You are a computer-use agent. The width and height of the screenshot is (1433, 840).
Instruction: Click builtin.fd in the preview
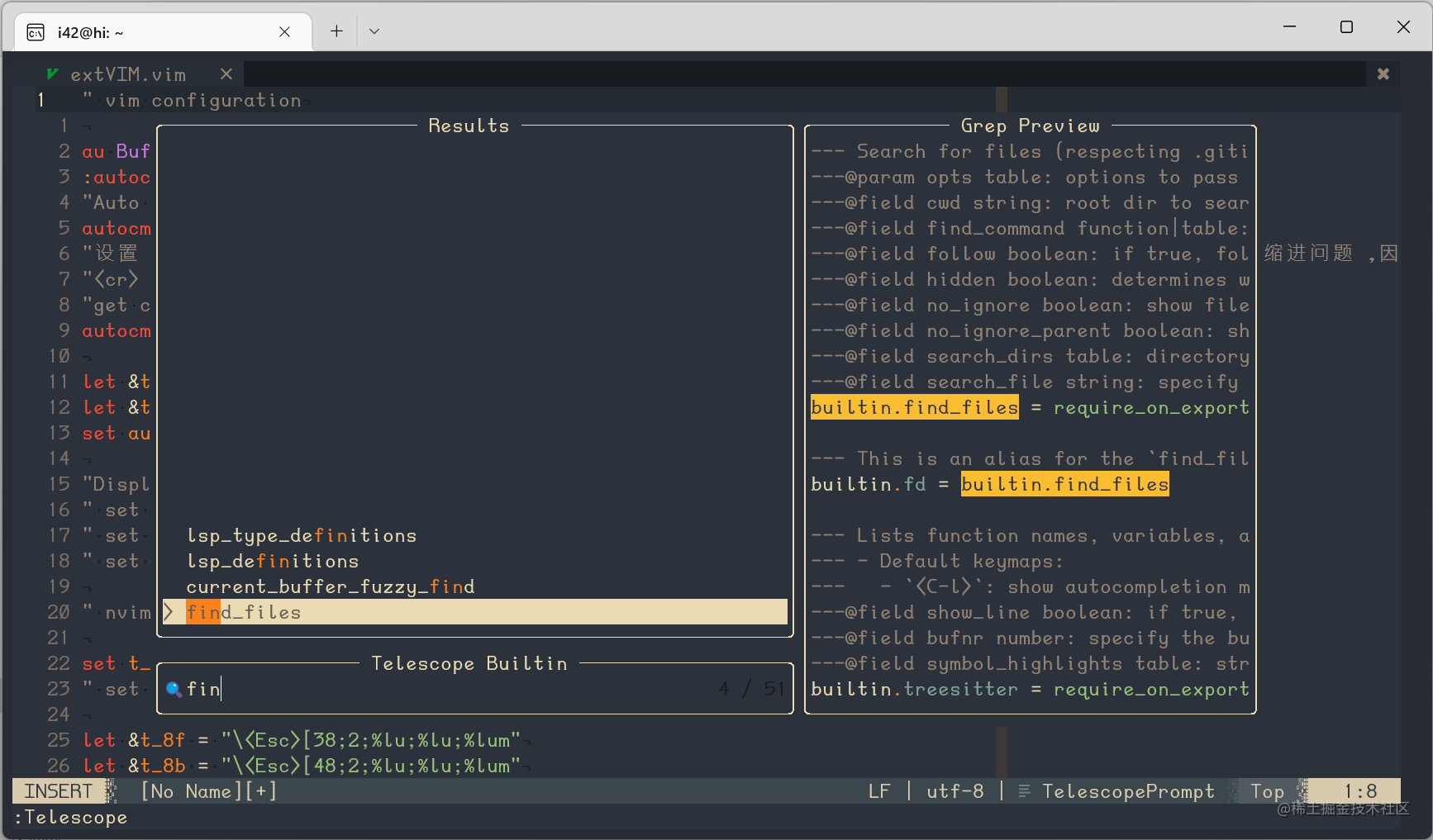click(x=869, y=484)
